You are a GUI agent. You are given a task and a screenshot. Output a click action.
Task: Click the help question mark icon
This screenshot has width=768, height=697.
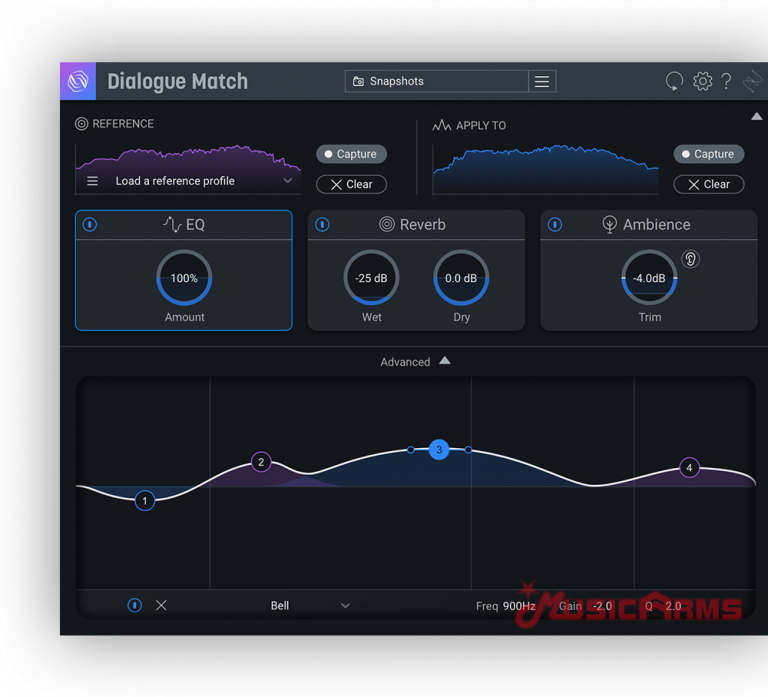(x=727, y=82)
